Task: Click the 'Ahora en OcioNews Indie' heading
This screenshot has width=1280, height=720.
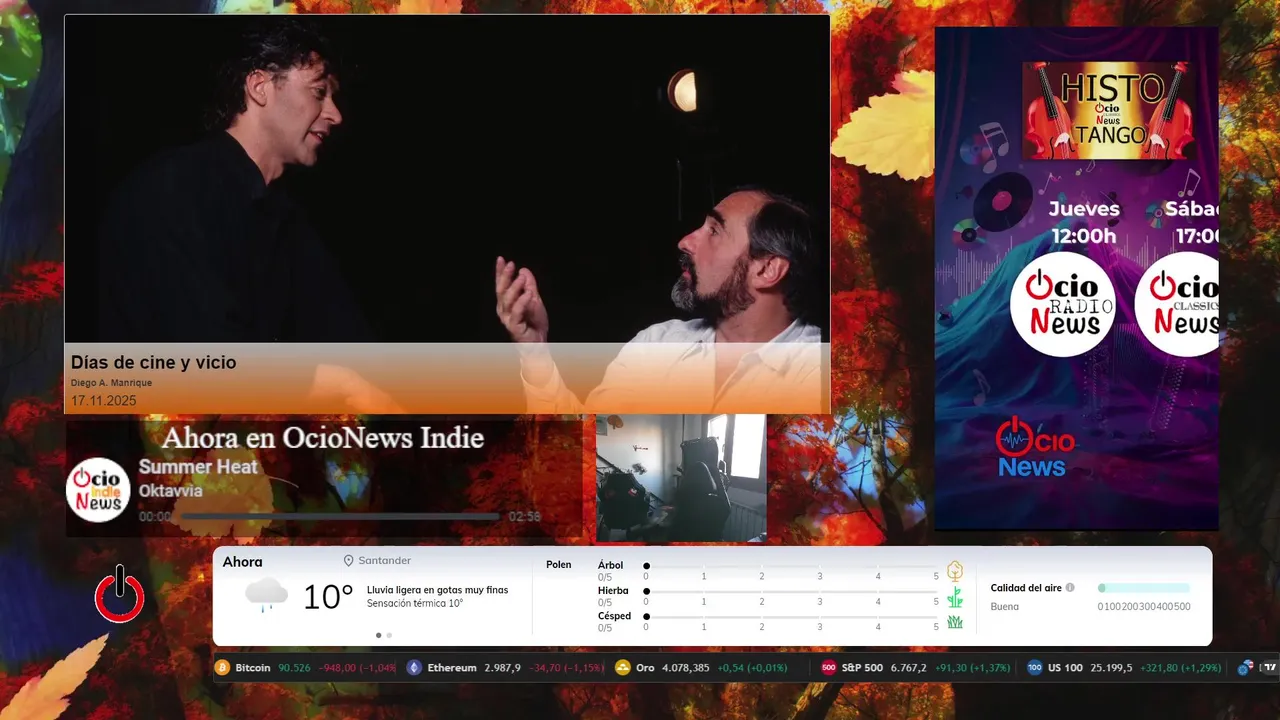Action: tap(323, 438)
